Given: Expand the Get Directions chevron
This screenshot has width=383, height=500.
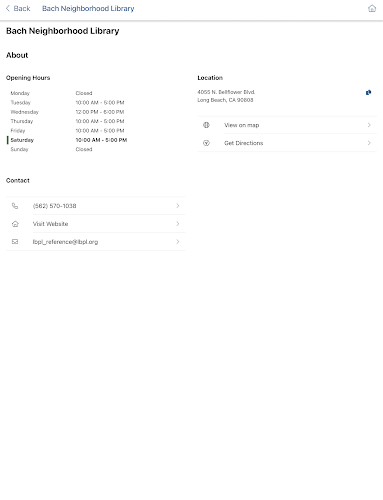Looking at the screenshot, I should tap(369, 143).
